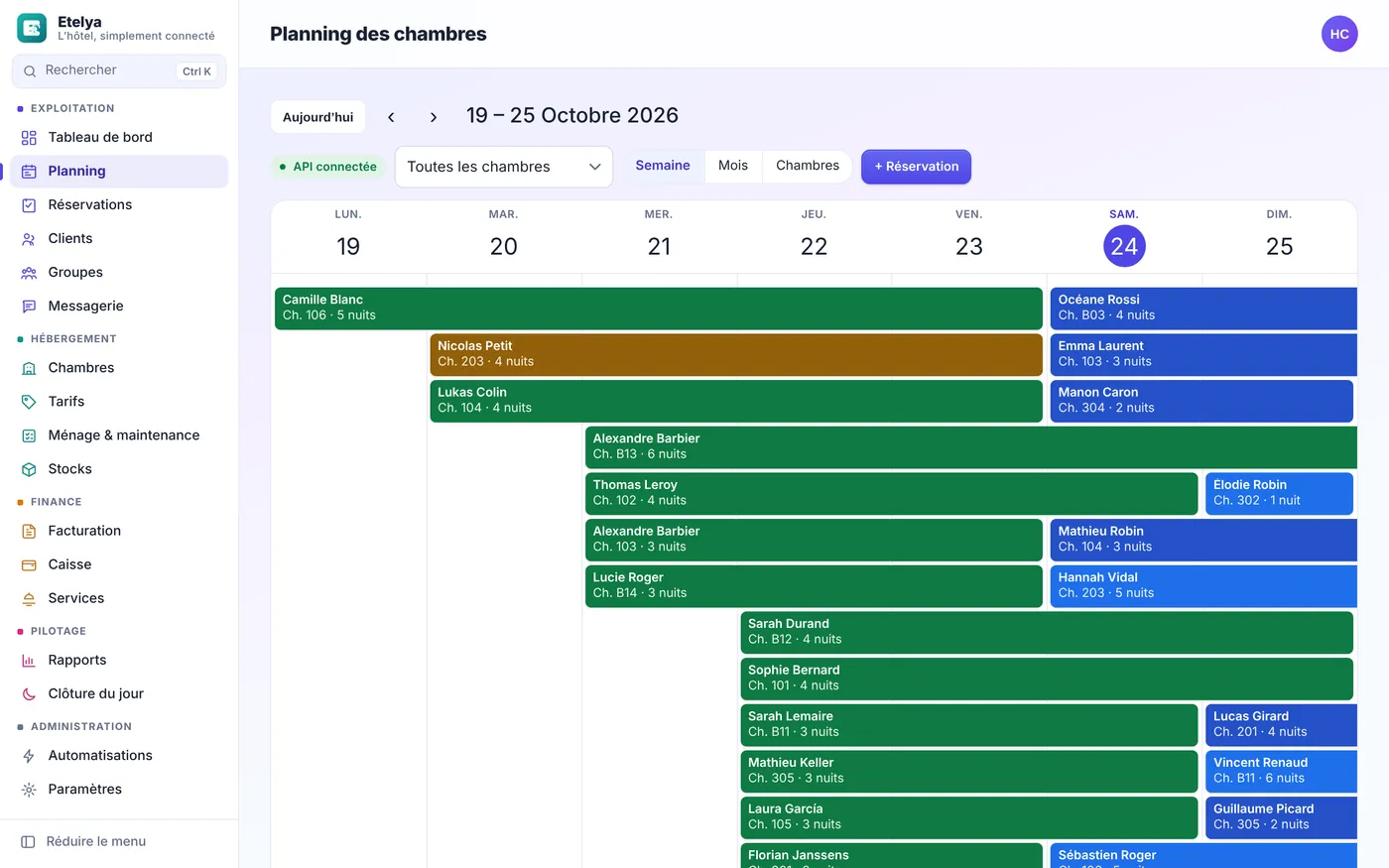
Task: Open the HC user avatar menu
Action: point(1339,34)
